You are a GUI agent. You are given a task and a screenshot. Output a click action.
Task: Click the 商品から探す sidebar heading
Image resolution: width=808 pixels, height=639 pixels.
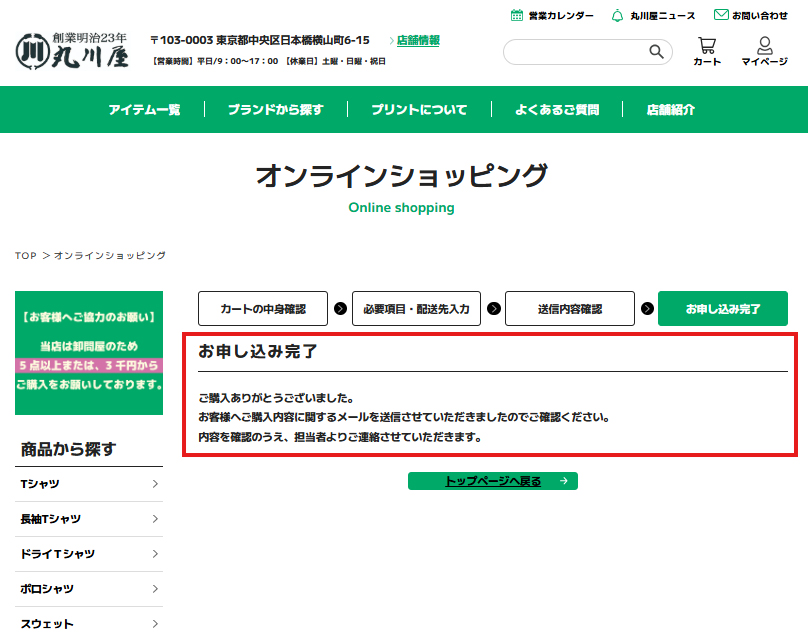click(68, 449)
